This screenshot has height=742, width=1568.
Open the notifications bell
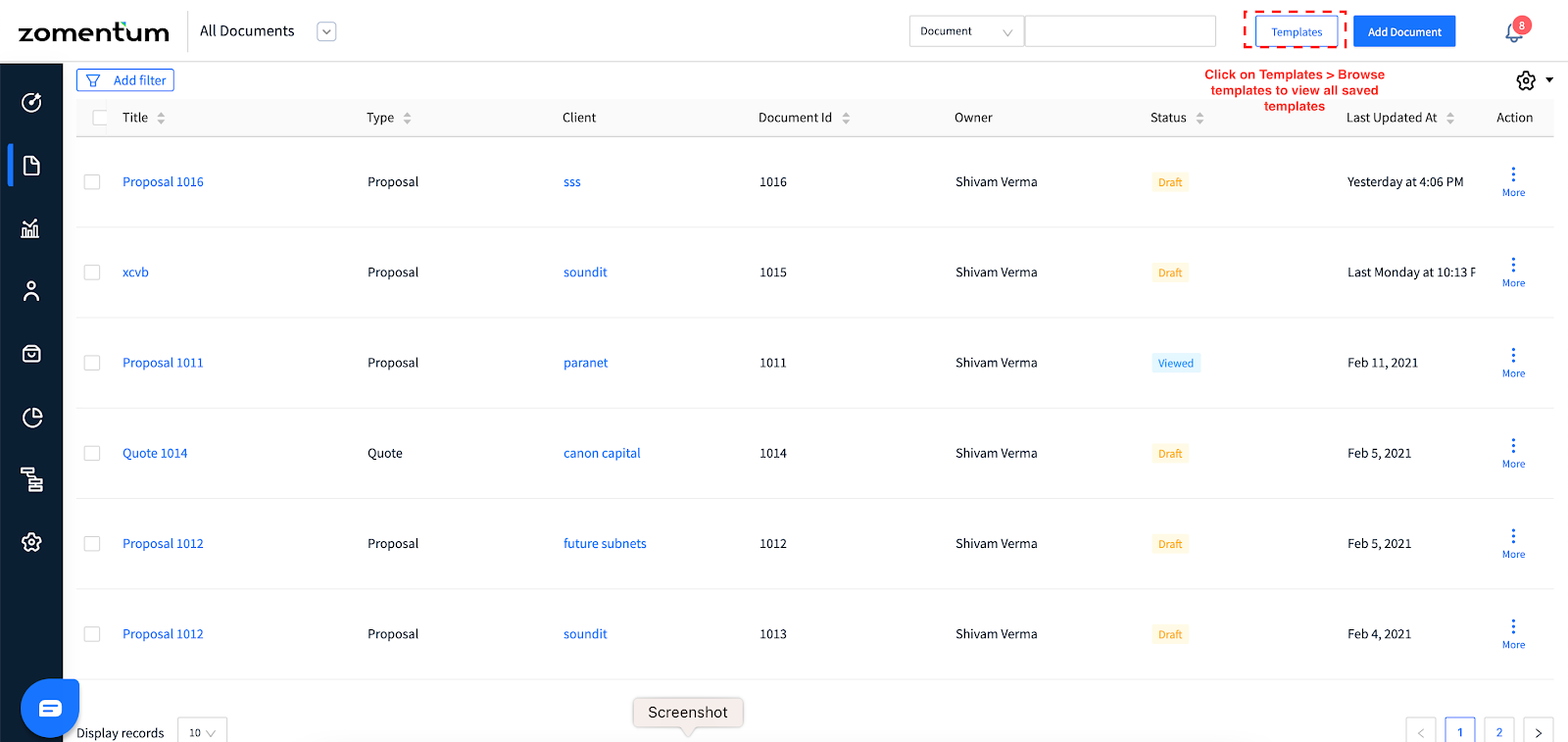pyautogui.click(x=1514, y=32)
